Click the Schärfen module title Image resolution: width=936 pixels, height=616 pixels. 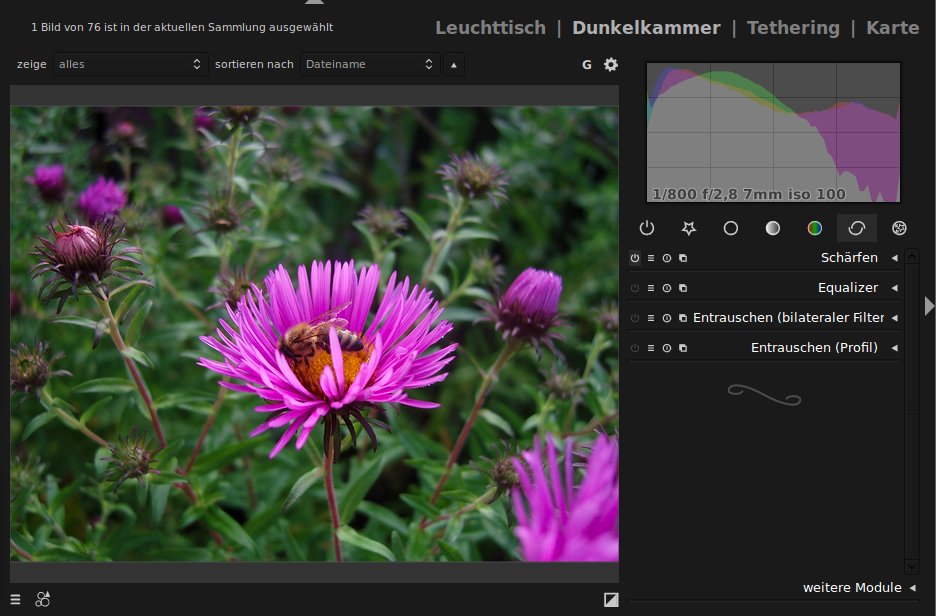pos(849,258)
